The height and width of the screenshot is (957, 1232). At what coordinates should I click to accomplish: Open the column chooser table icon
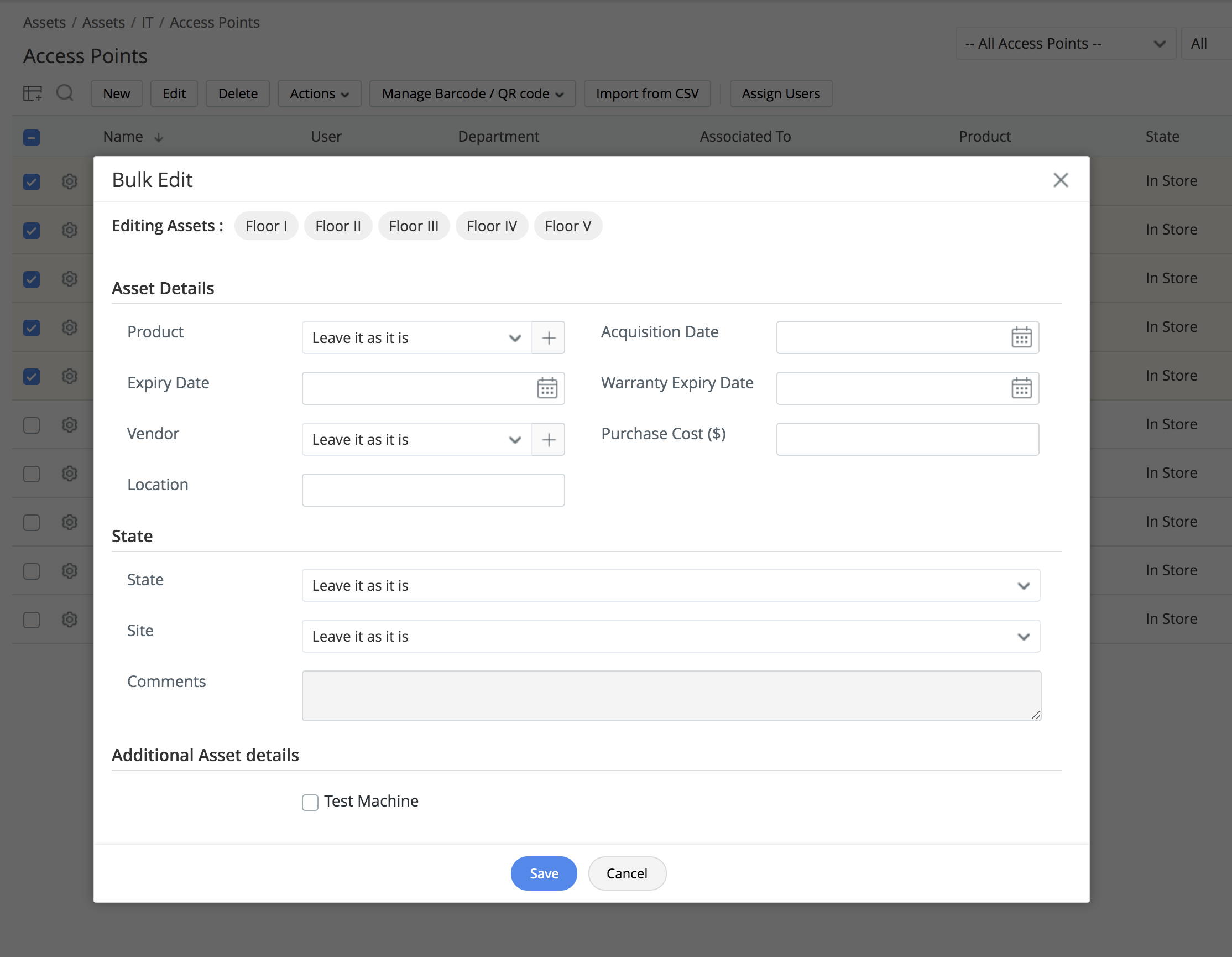click(32, 93)
